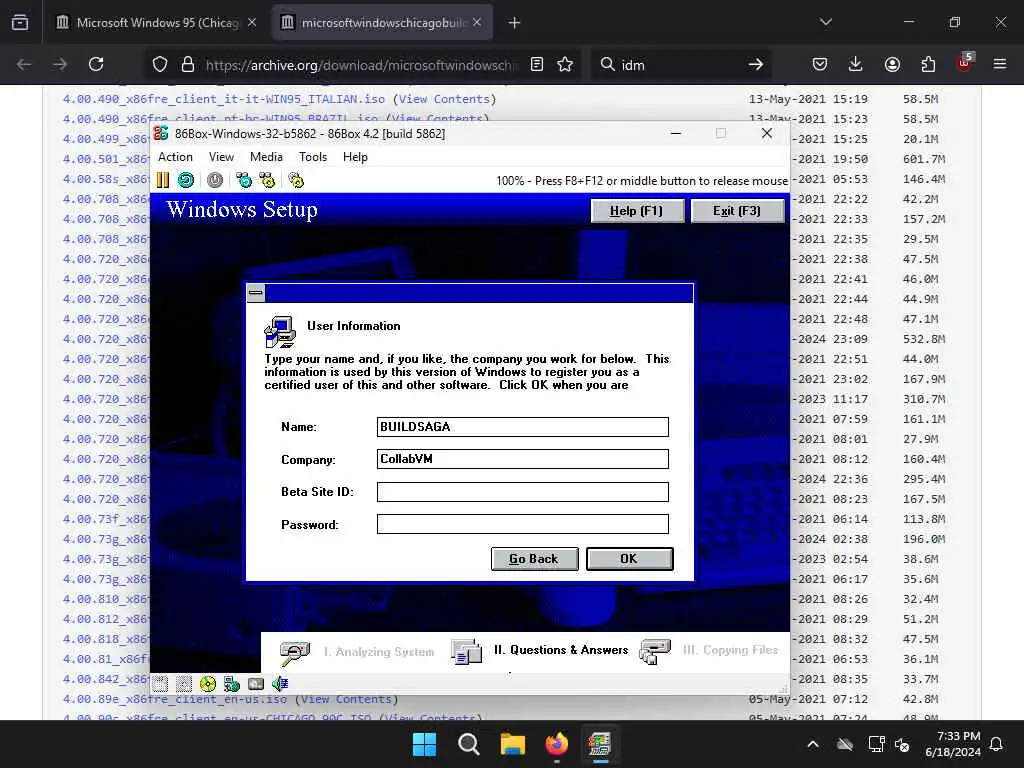Open View Contents link for ITALIAN.iso
The height and width of the screenshot is (768, 1024).
point(444,99)
